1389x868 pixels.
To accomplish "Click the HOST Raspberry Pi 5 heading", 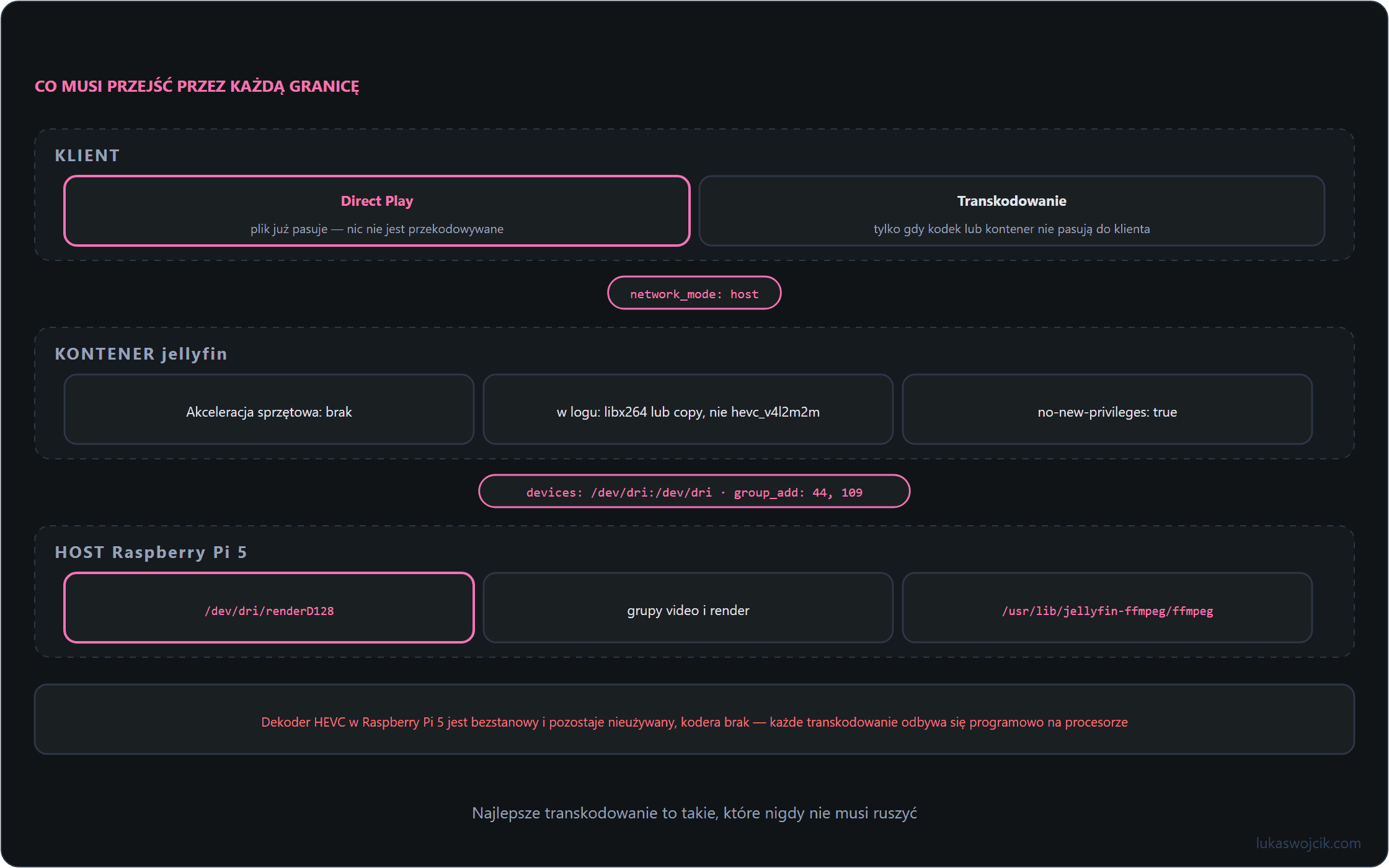I will click(151, 552).
